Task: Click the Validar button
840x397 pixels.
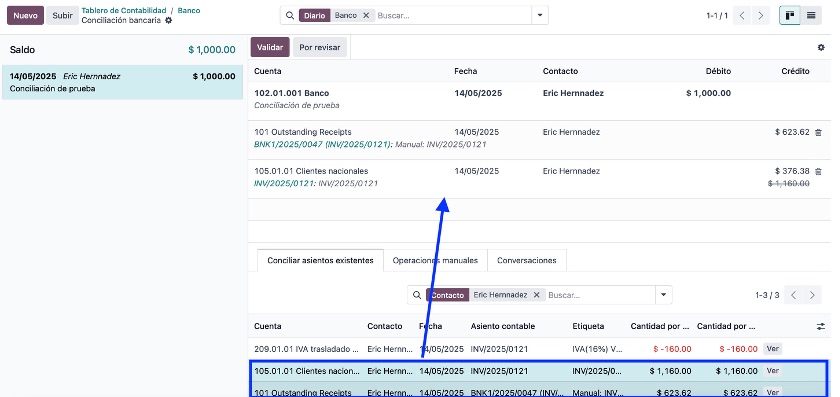Action: pos(270,47)
